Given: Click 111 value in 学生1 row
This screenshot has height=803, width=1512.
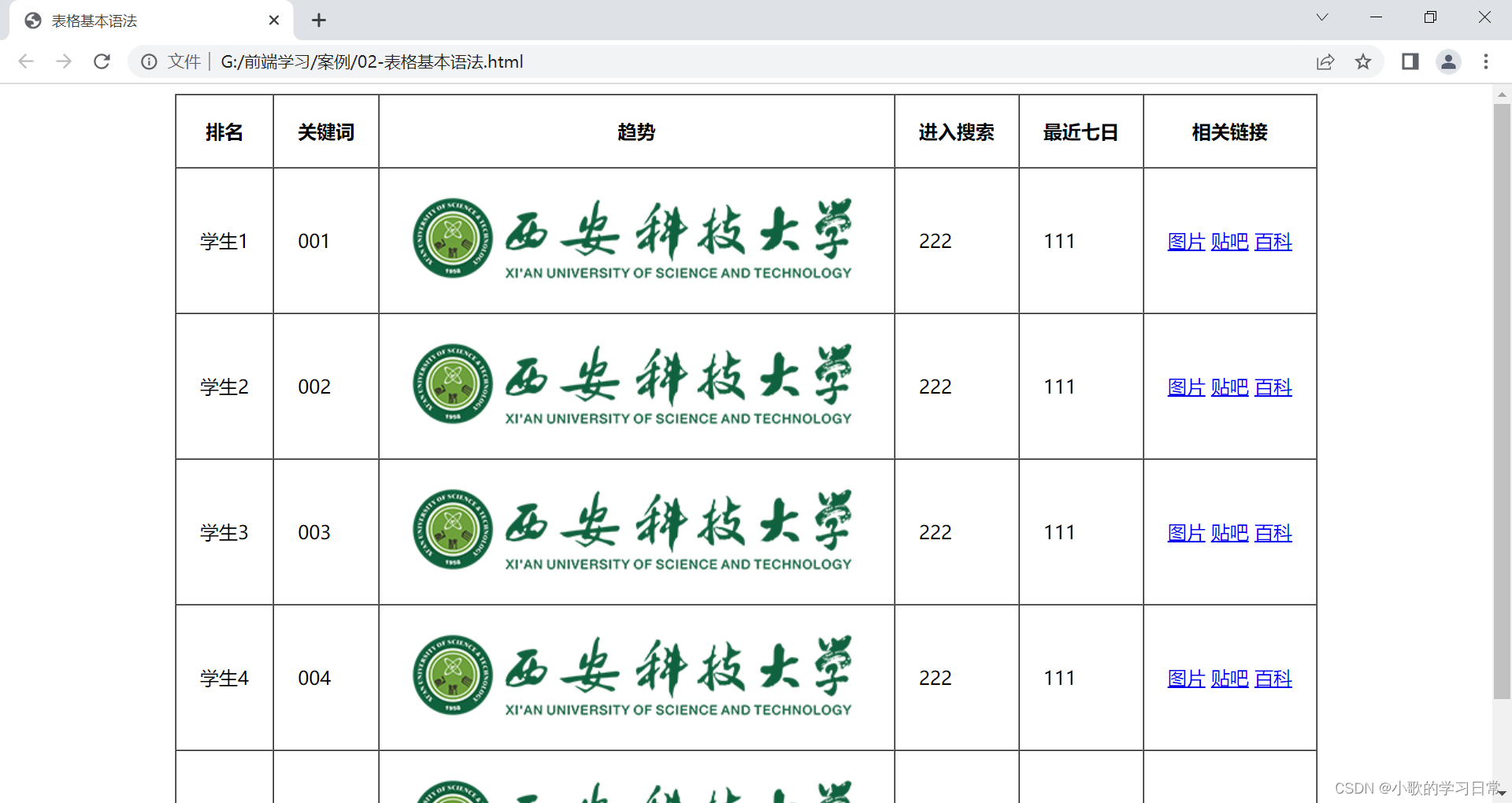Looking at the screenshot, I should point(1059,241).
